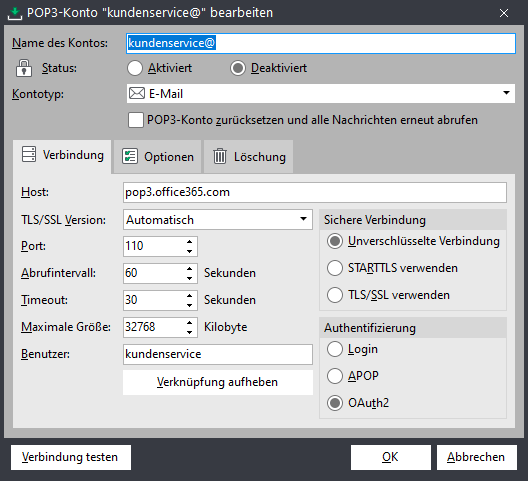Click the checklist icon on Optionen tab
The image size is (528, 481).
click(130, 156)
